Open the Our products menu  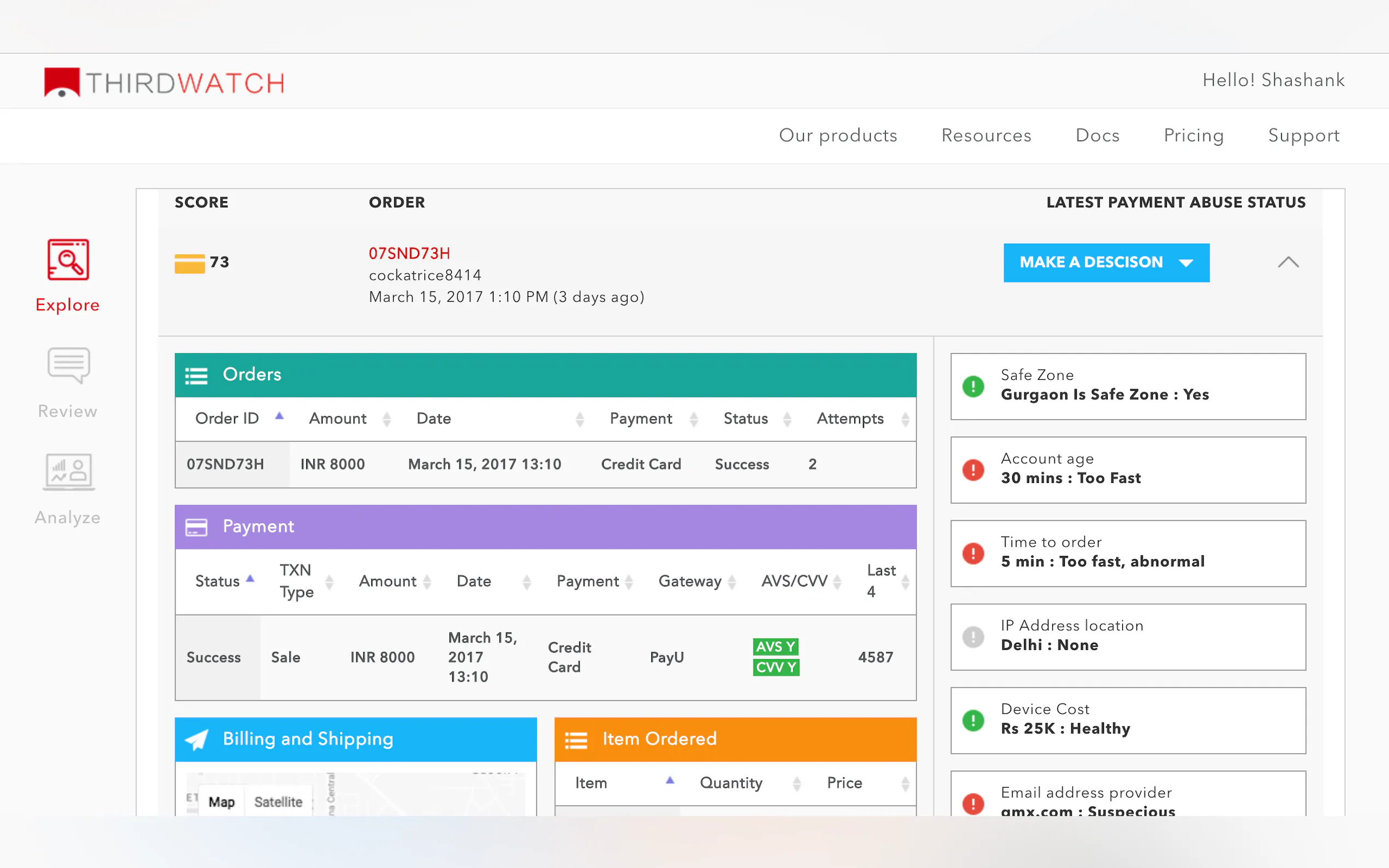point(838,136)
